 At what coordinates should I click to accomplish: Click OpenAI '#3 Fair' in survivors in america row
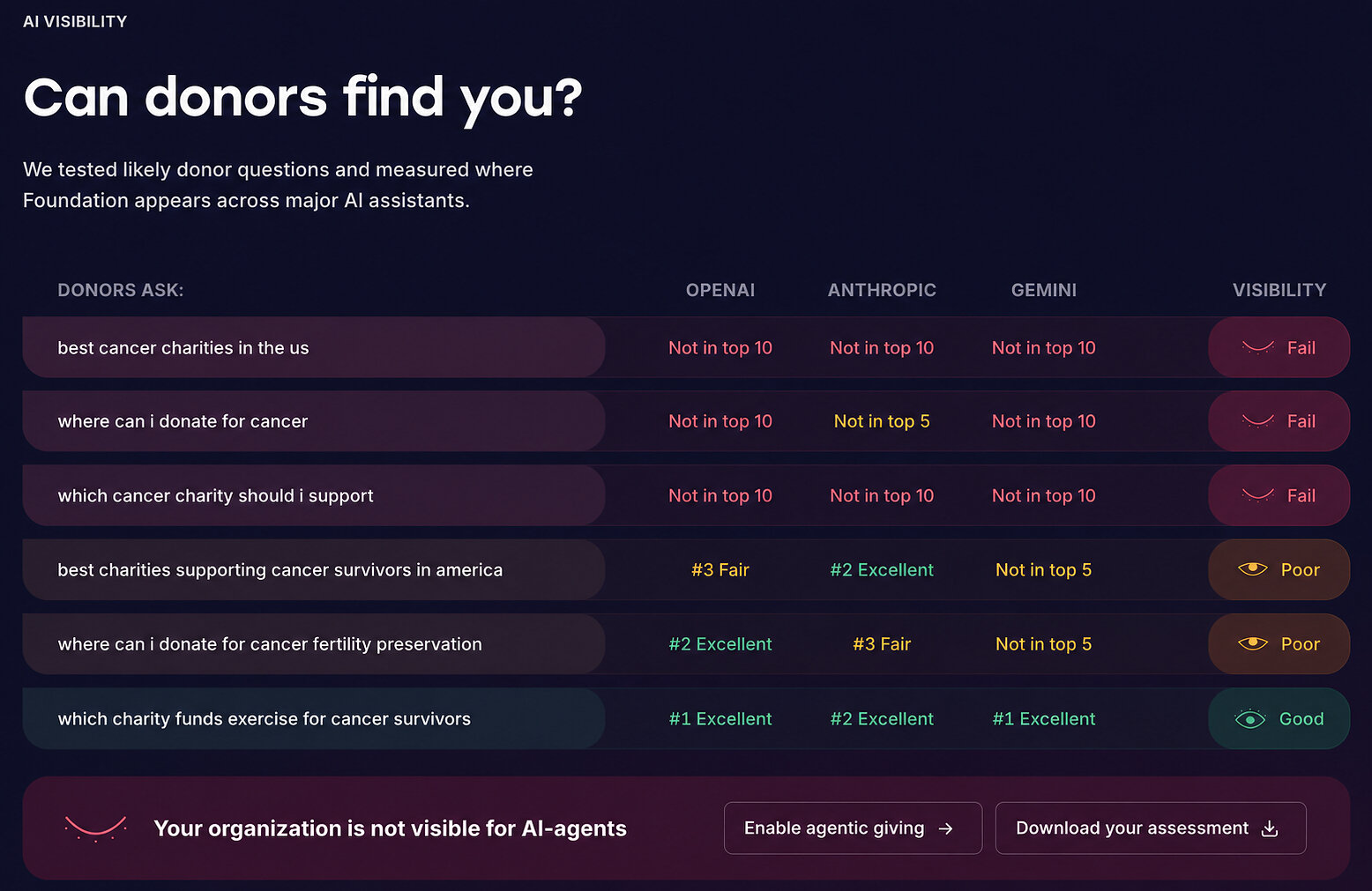tap(720, 569)
